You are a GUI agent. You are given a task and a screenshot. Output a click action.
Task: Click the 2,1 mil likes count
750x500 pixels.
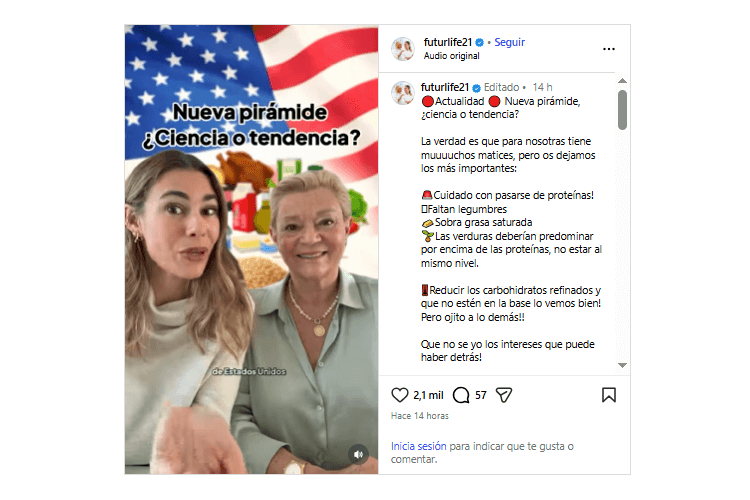429,395
